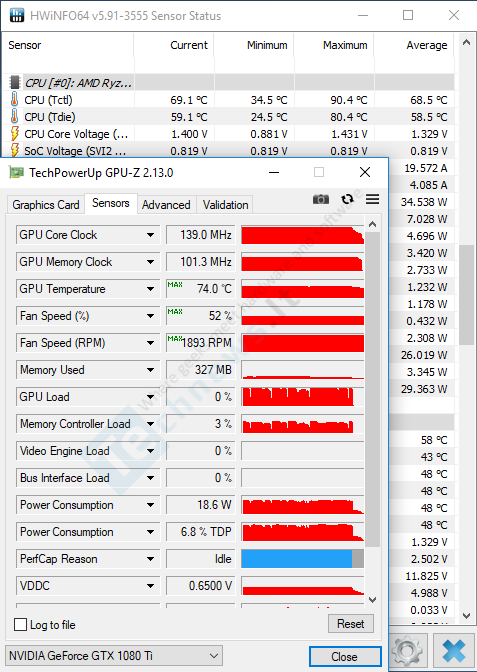Click the HWiNFO scrollbar down arrow
This screenshot has width=477, height=672.
coord(466,616)
